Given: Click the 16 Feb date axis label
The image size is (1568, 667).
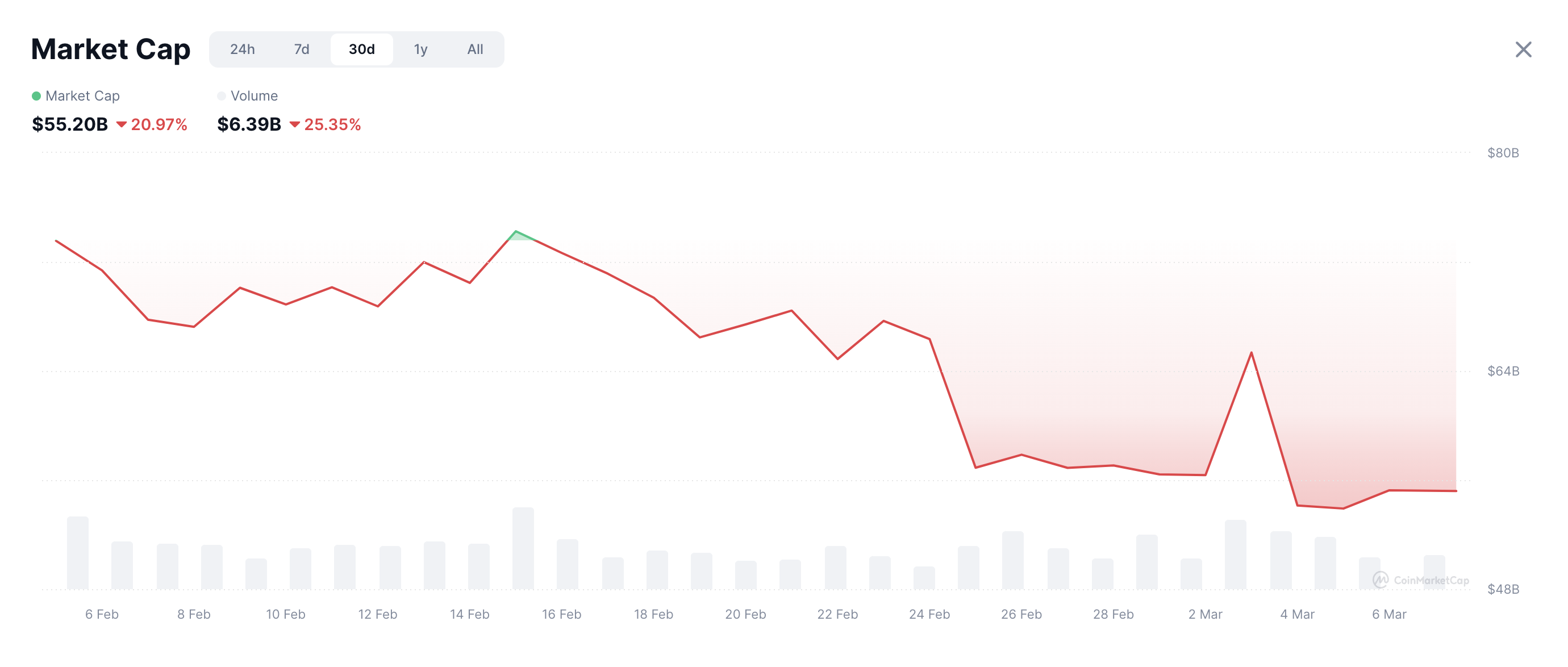Looking at the screenshot, I should (x=561, y=614).
